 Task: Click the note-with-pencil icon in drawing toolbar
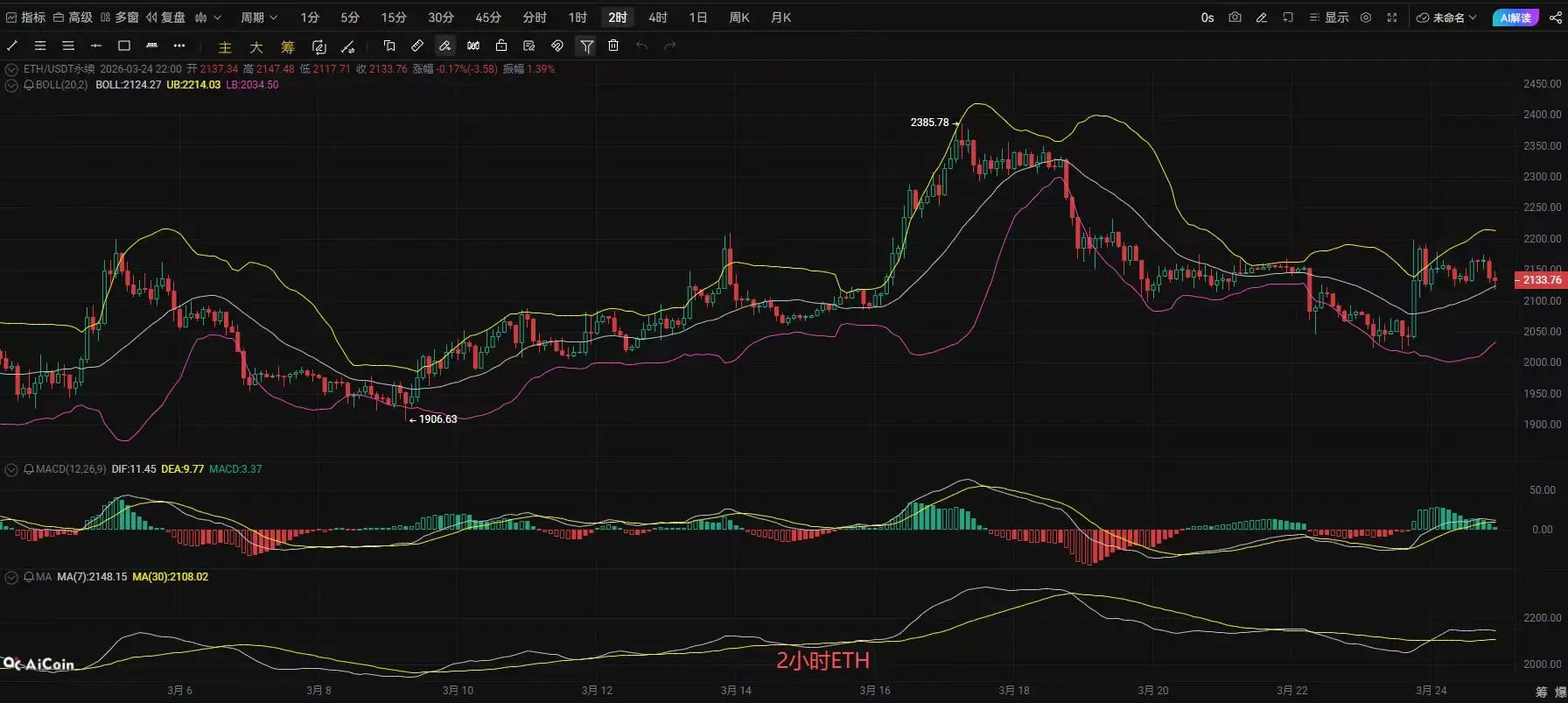pos(529,46)
